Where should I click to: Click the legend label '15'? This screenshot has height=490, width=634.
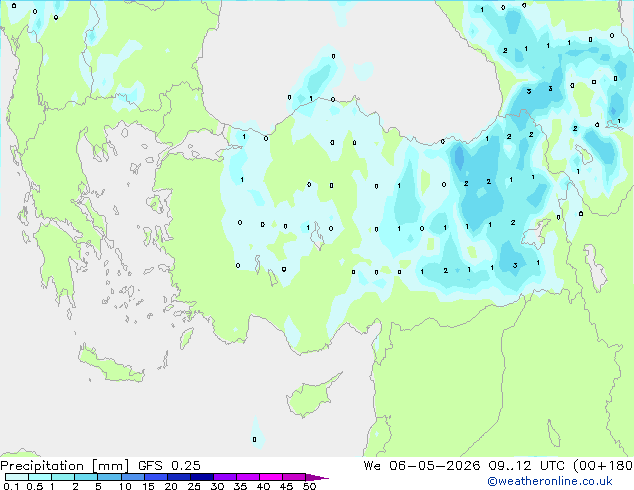(148, 486)
